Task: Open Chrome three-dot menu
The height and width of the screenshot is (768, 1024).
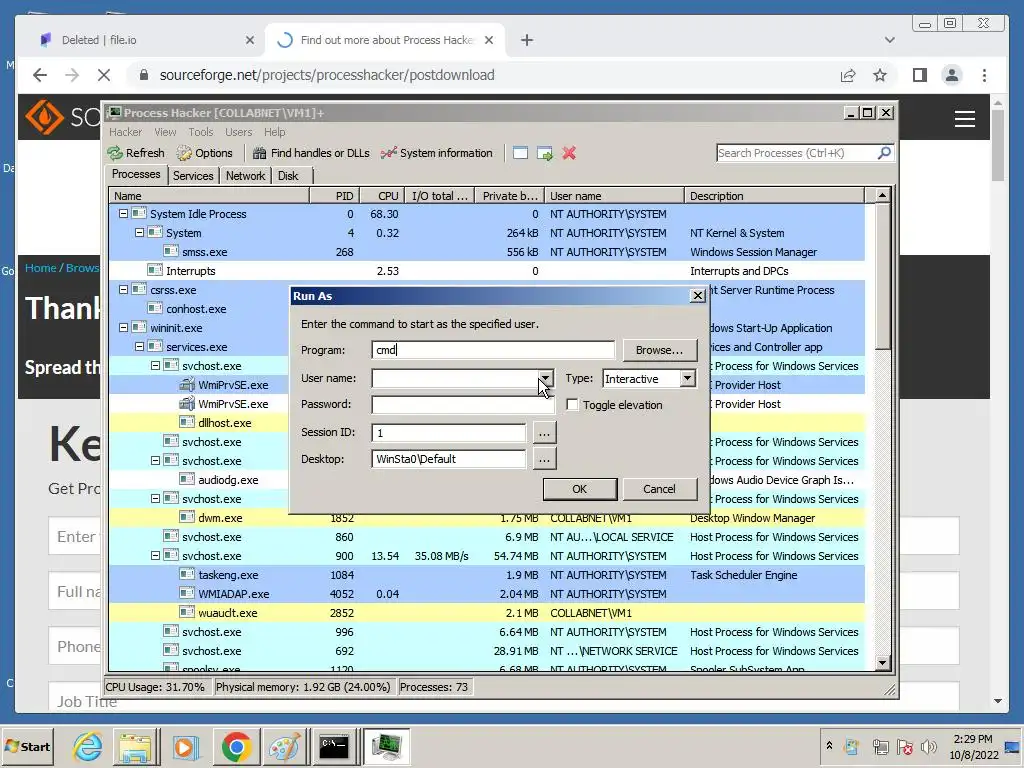Action: click(984, 75)
